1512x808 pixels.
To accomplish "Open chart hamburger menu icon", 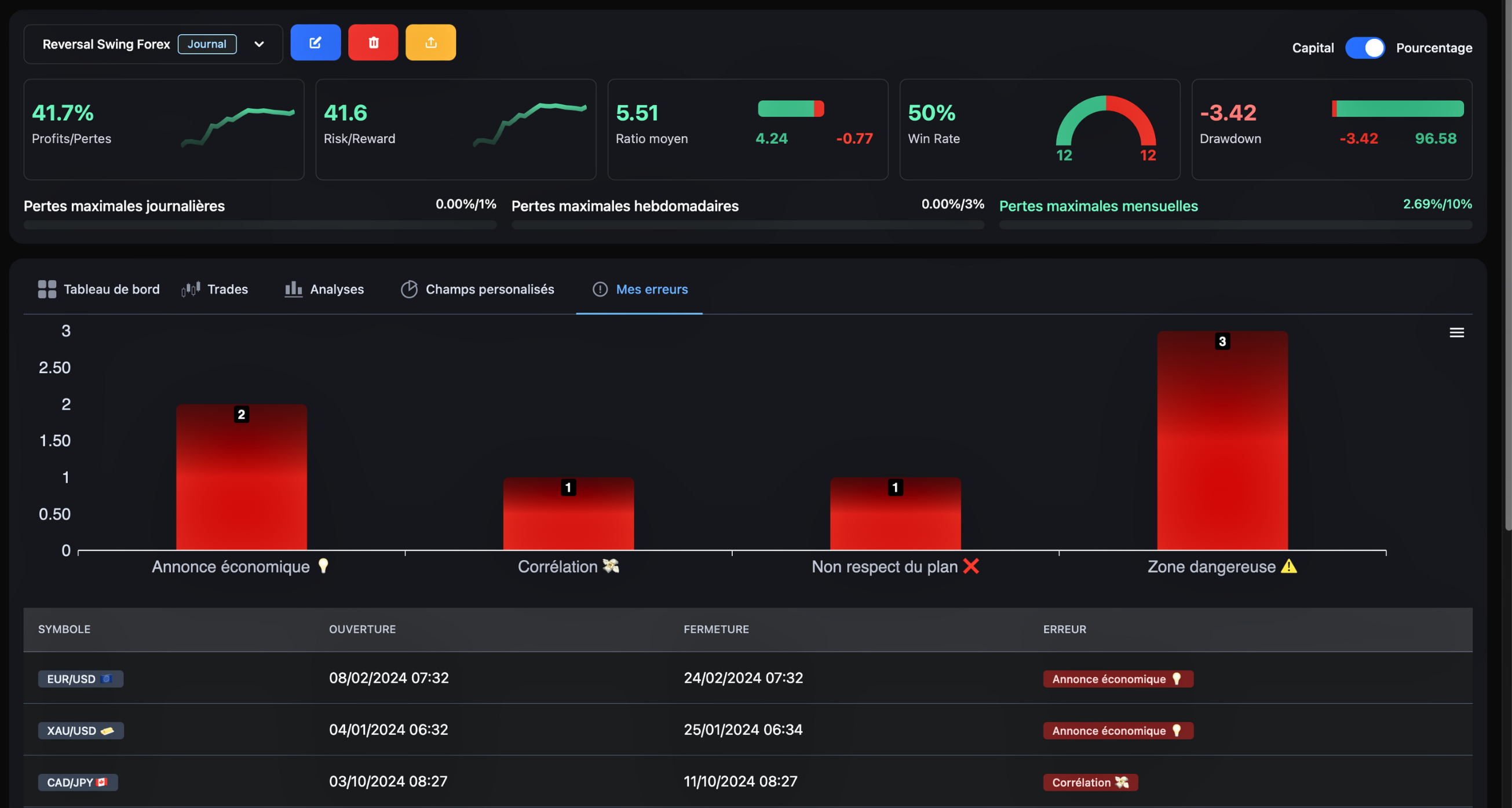I will tap(1456, 332).
